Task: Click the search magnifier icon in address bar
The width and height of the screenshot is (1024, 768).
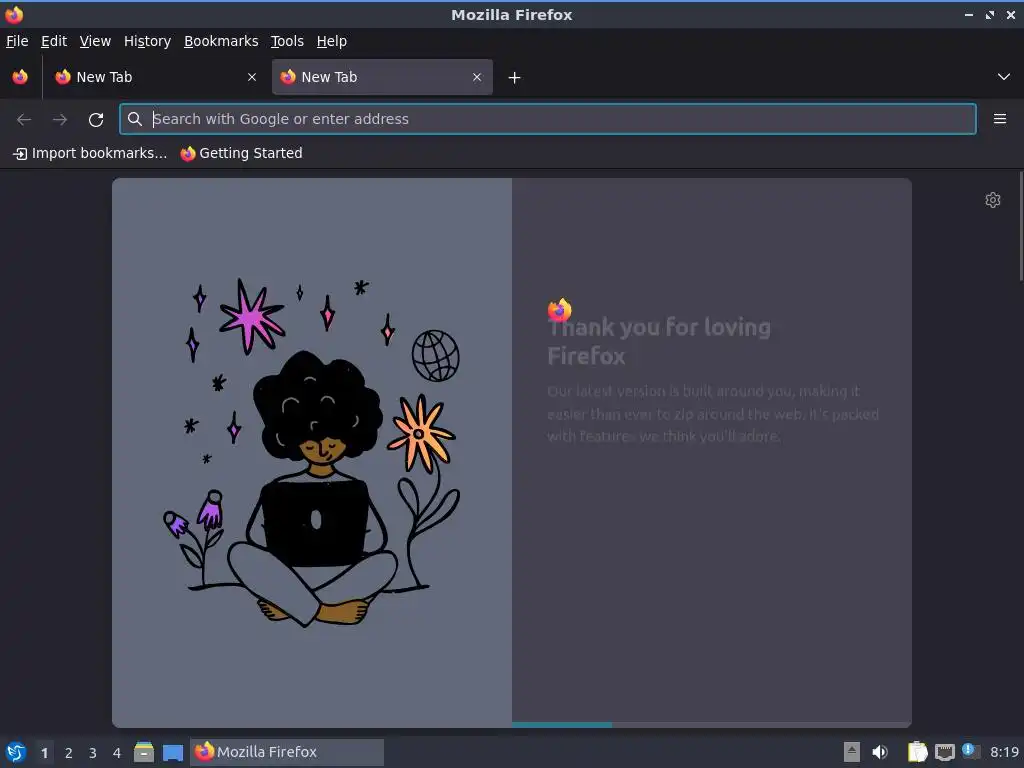Action: 135,119
